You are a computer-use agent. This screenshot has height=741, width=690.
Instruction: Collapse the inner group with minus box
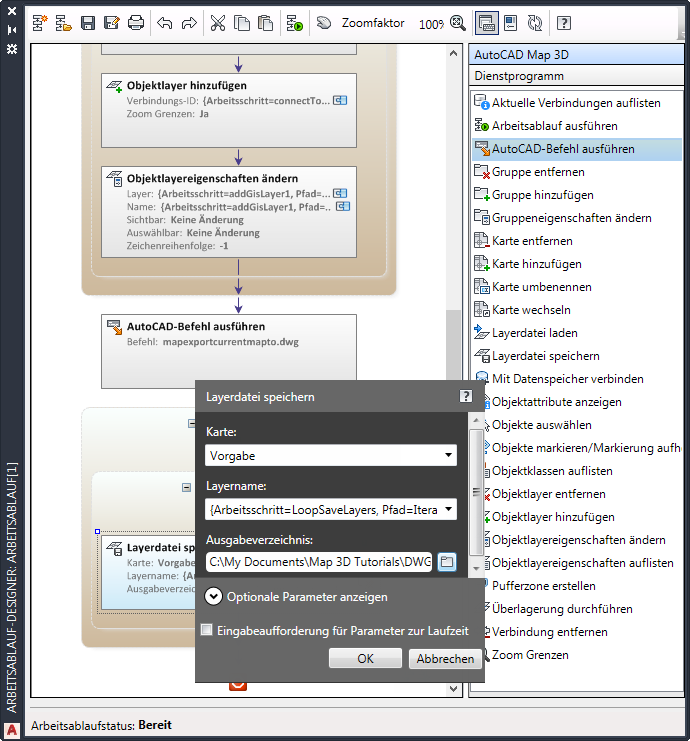point(187,487)
